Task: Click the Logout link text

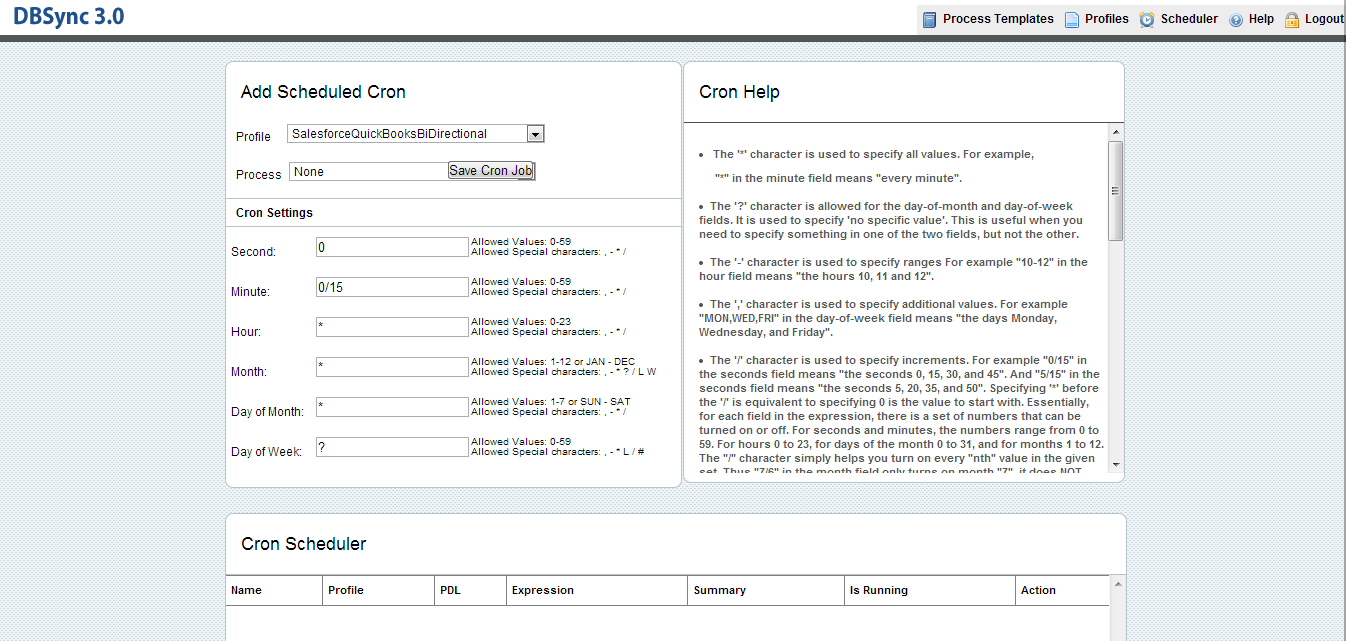Action: [1323, 19]
